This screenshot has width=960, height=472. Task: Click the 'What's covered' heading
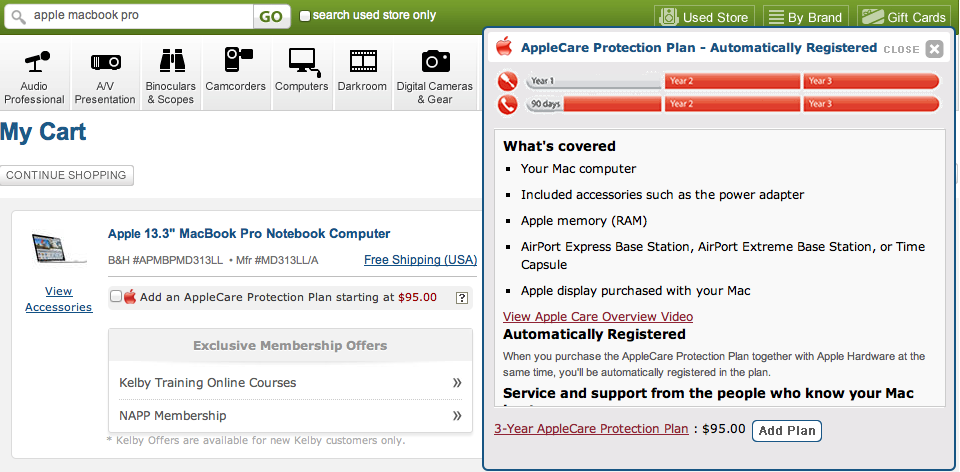click(559, 146)
